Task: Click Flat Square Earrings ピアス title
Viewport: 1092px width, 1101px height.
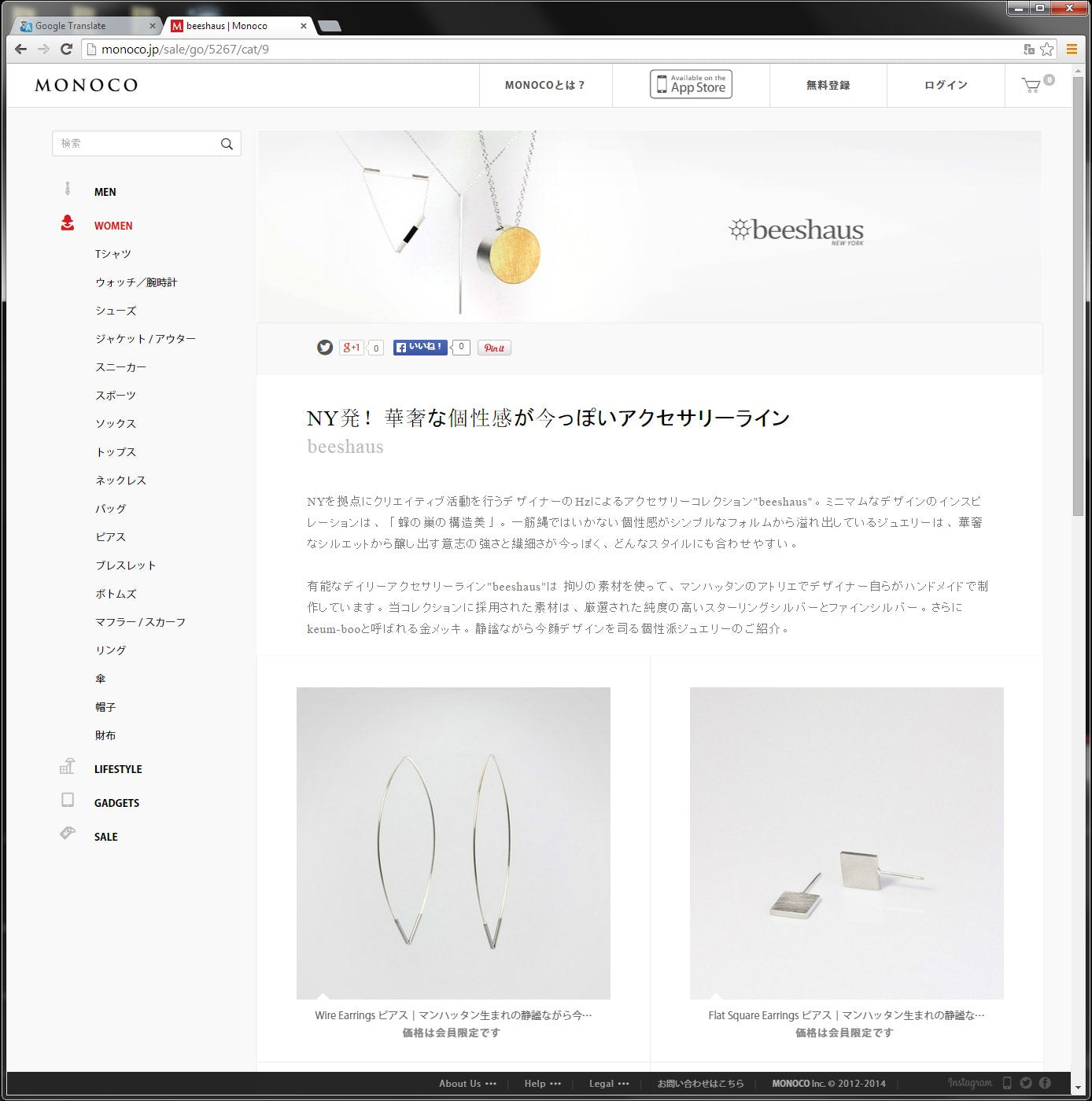Action: tap(847, 1015)
